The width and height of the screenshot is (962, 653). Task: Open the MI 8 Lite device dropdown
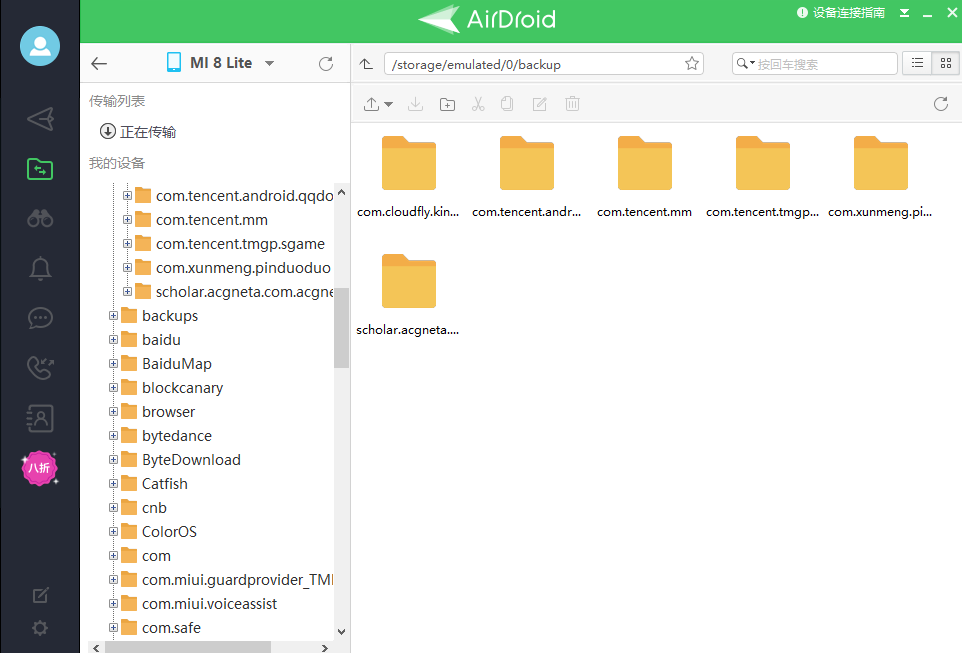pos(269,63)
